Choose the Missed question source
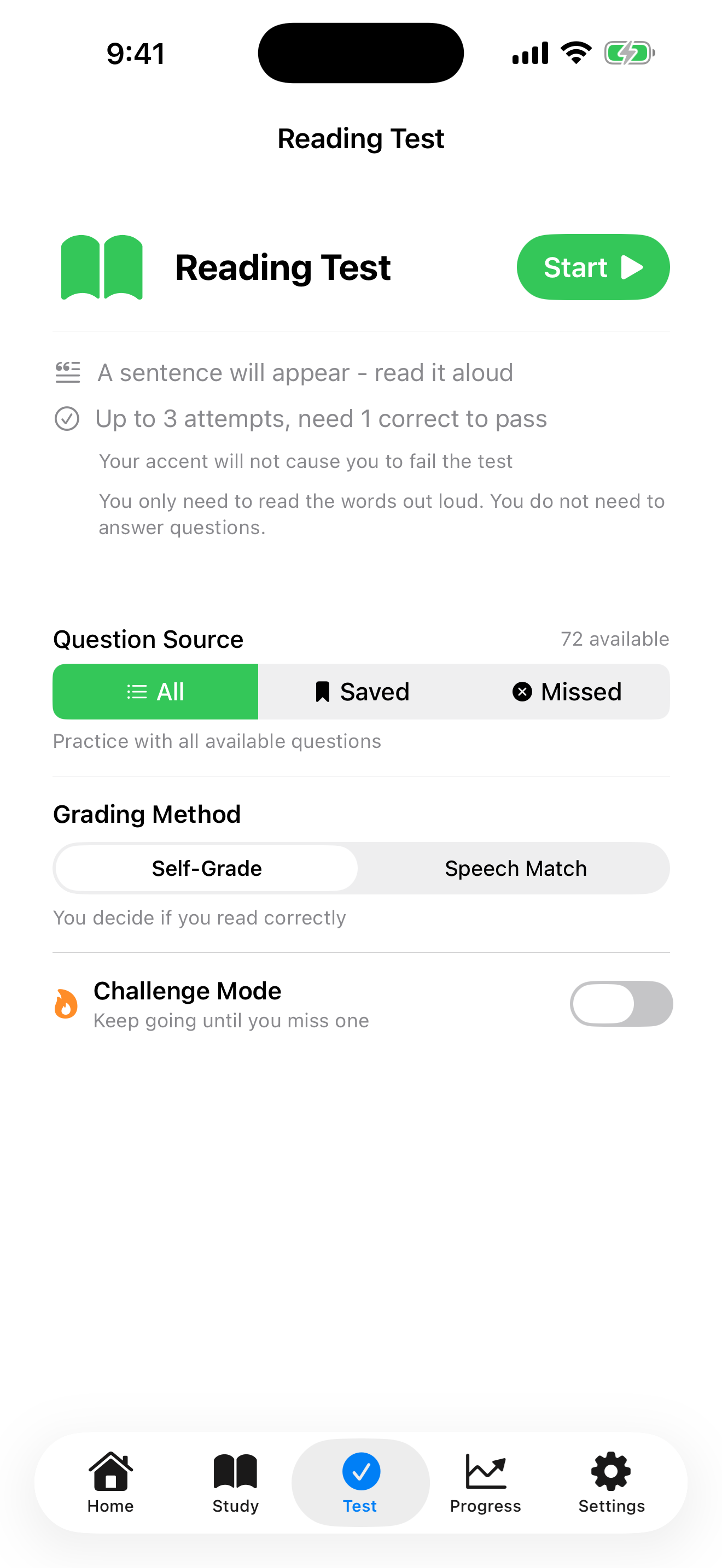The height and width of the screenshot is (1568, 722). point(566,692)
